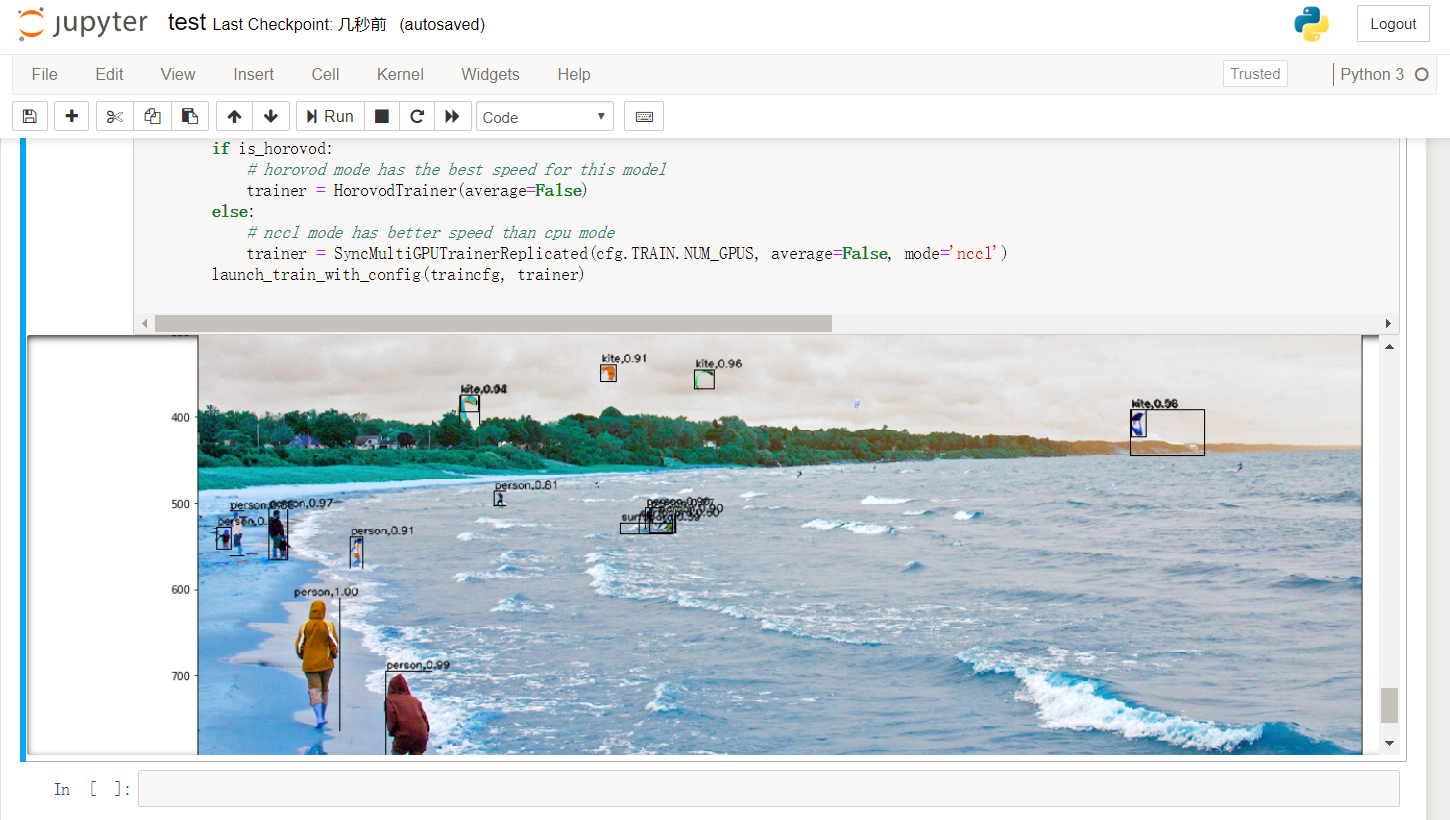Open the File menu

tap(44, 74)
